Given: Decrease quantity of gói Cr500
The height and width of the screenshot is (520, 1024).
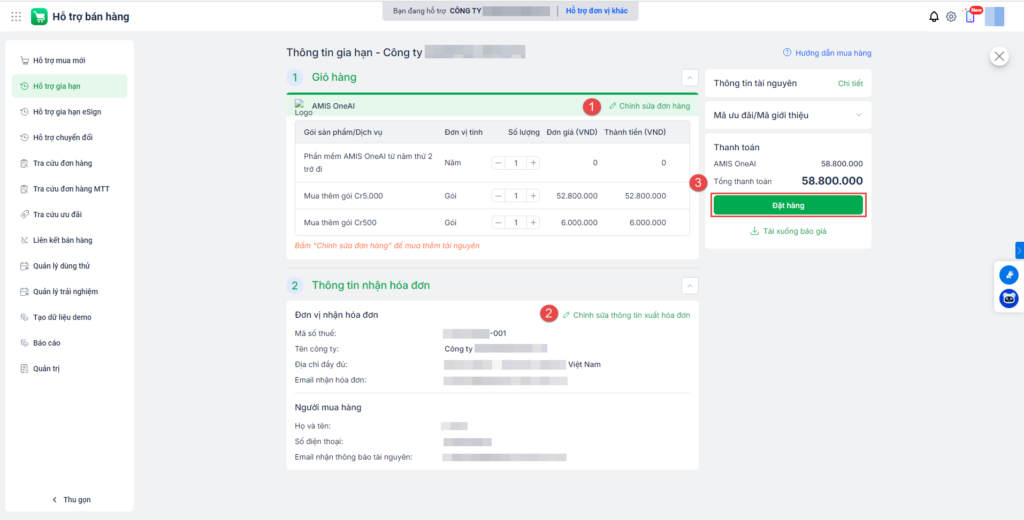Looking at the screenshot, I should (x=498, y=223).
